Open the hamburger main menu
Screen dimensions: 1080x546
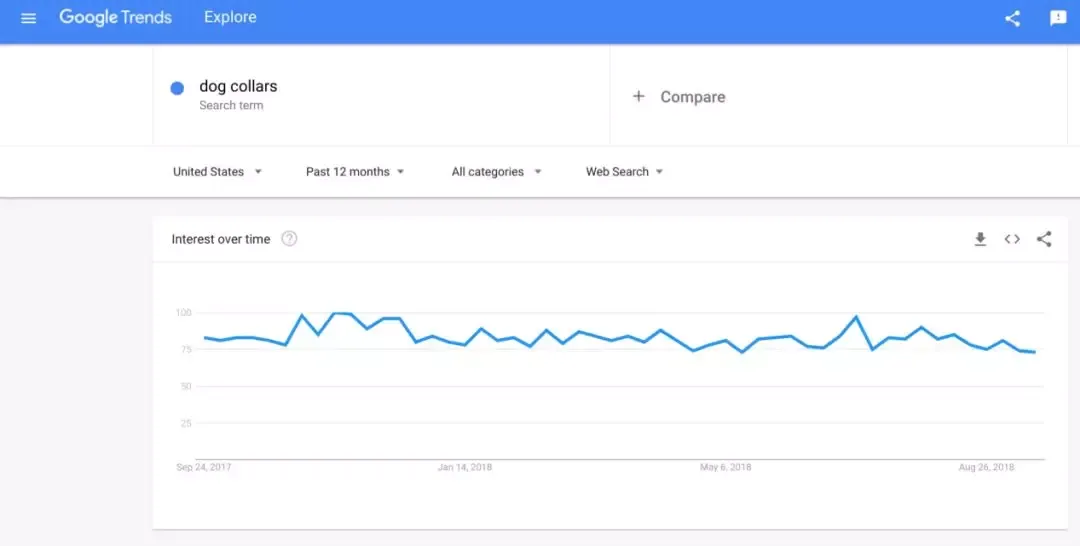pyautogui.click(x=28, y=19)
